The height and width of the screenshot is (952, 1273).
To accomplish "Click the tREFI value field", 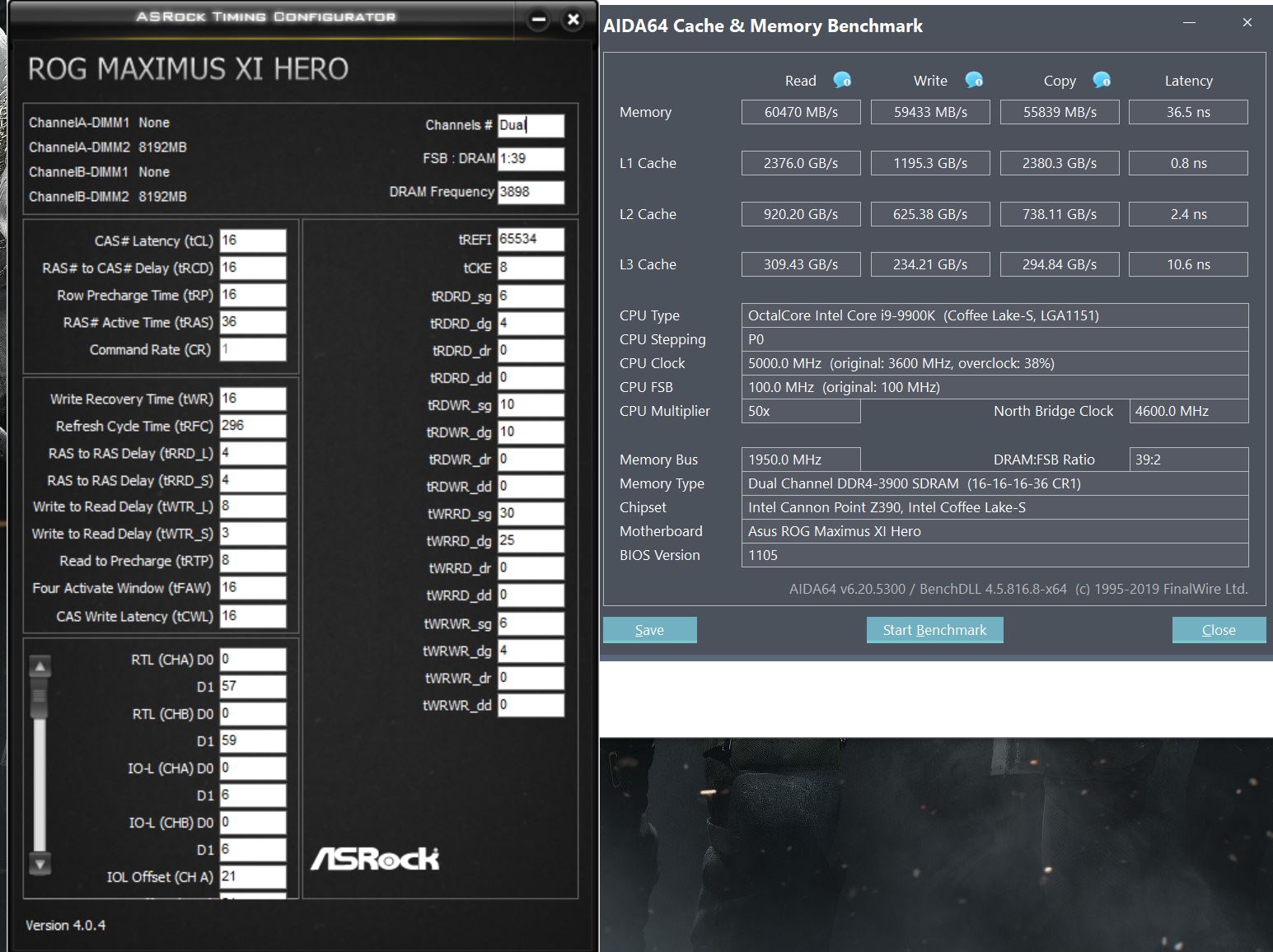I will tap(531, 239).
